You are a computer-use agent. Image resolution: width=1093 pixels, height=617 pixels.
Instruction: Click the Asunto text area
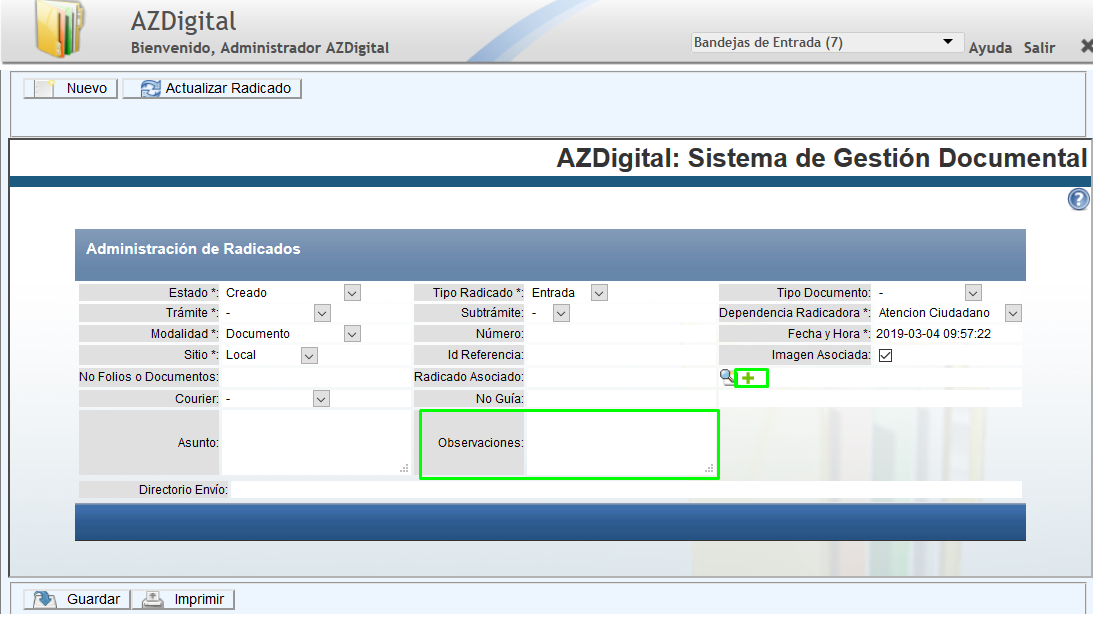point(316,443)
